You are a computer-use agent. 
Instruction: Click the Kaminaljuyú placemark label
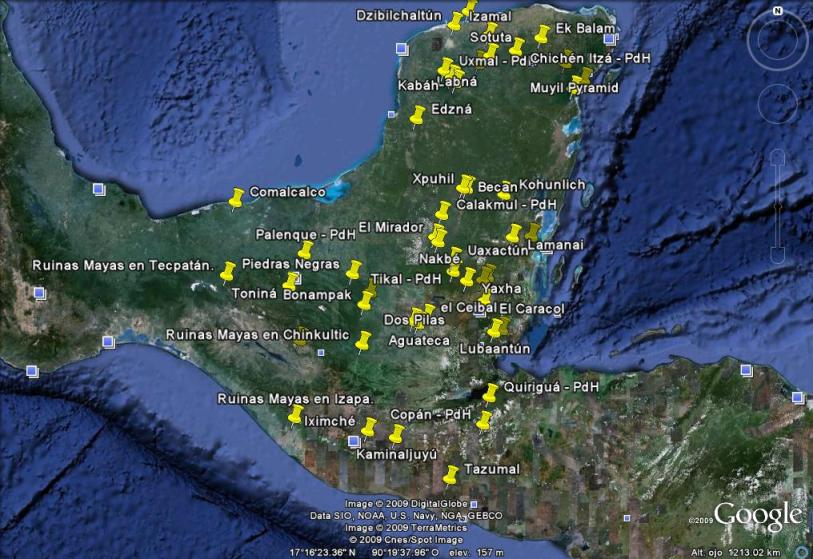[x=398, y=454]
